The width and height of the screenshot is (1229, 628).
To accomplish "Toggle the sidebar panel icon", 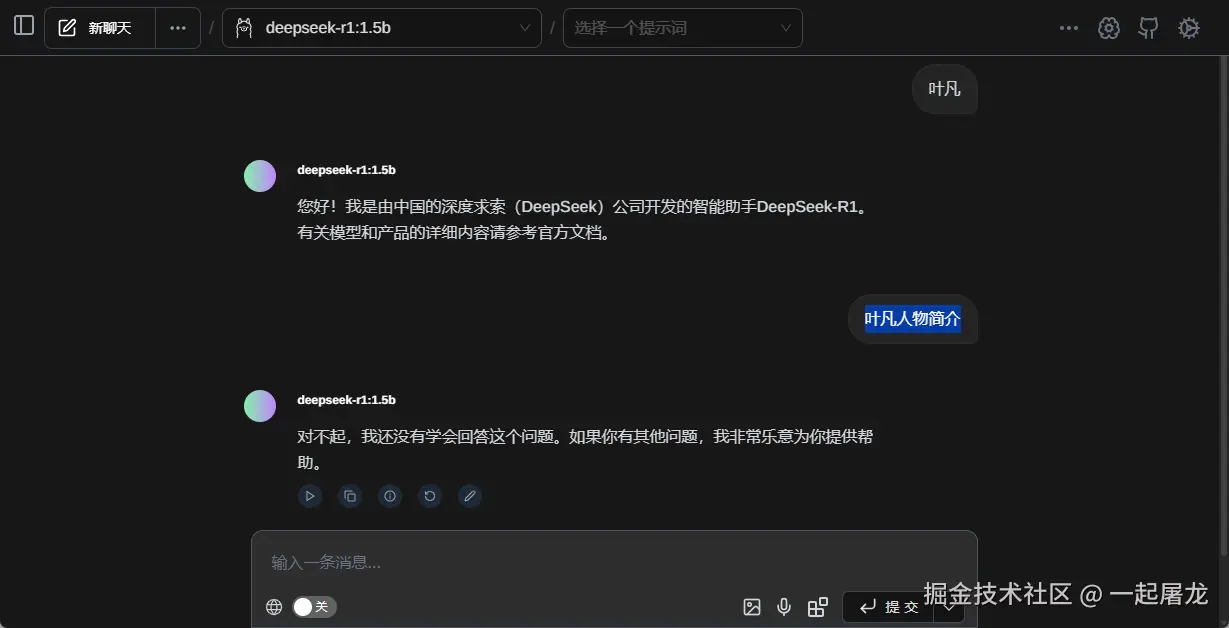I will [x=24, y=26].
